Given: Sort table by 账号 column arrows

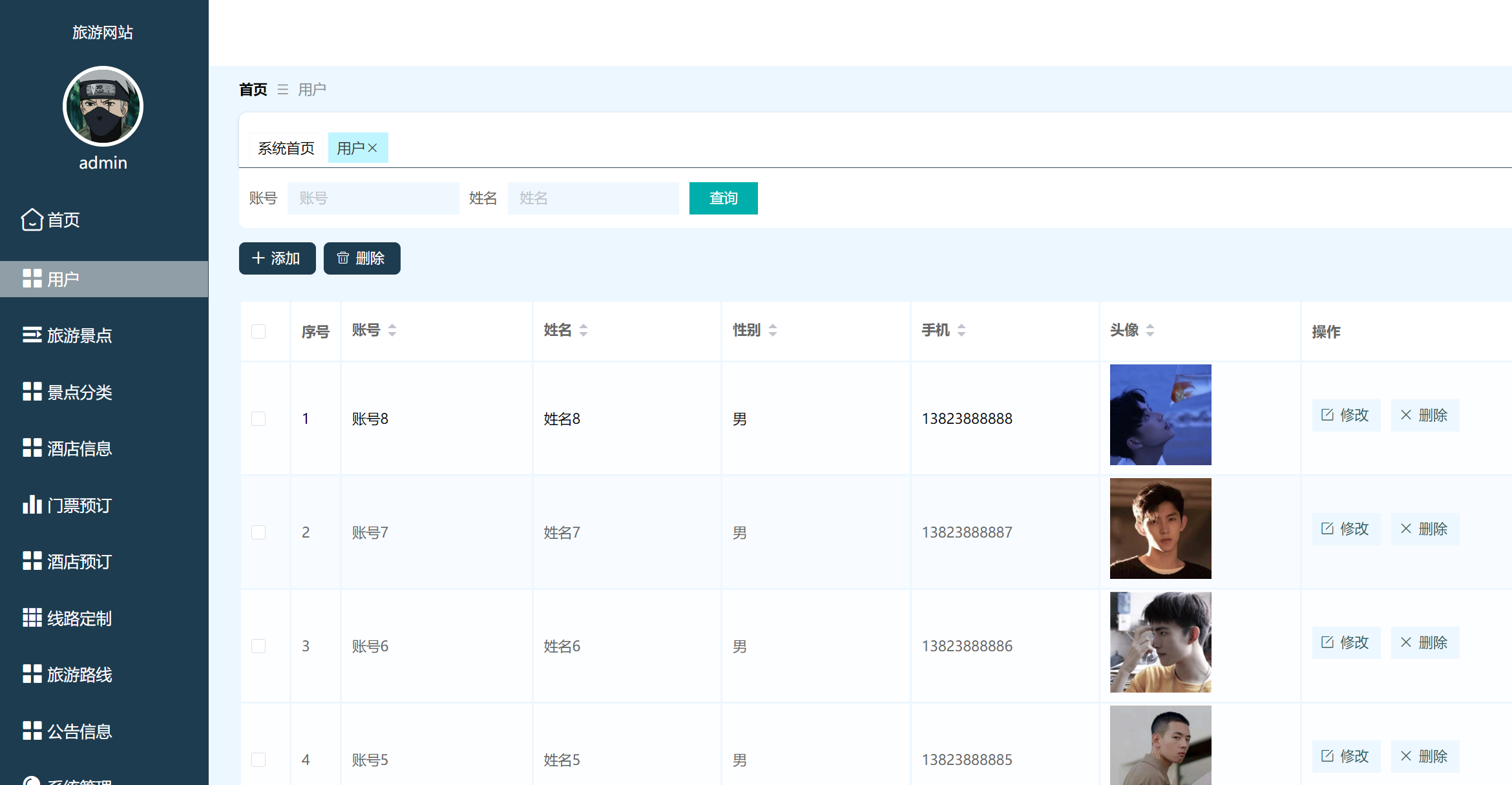Looking at the screenshot, I should point(392,330).
